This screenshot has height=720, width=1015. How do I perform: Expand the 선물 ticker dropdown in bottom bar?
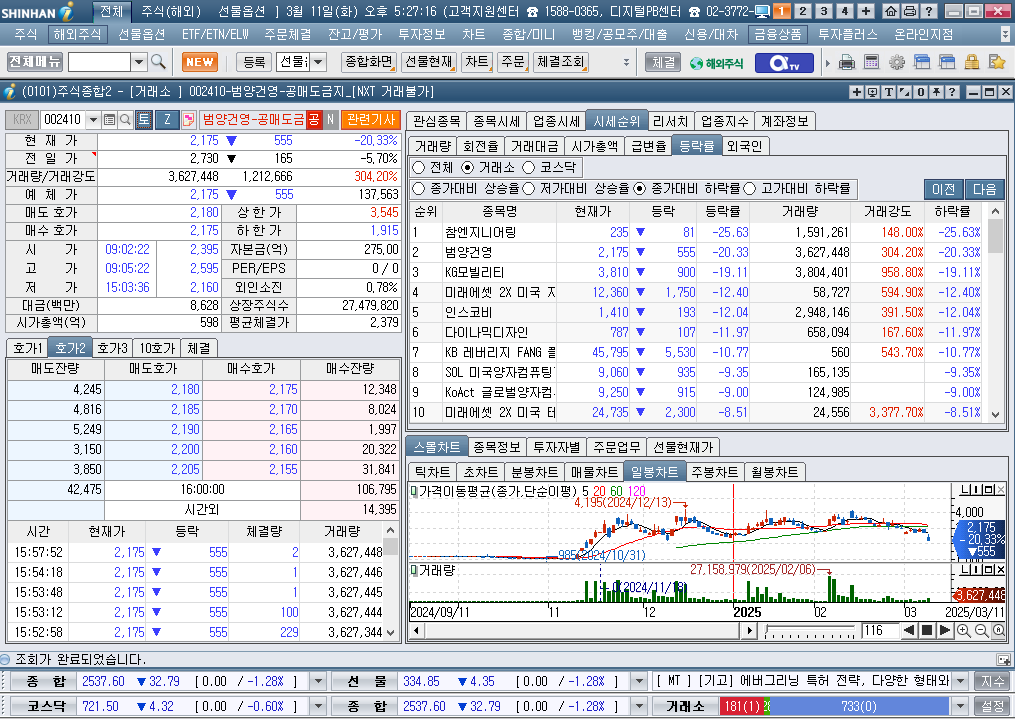pos(639,682)
